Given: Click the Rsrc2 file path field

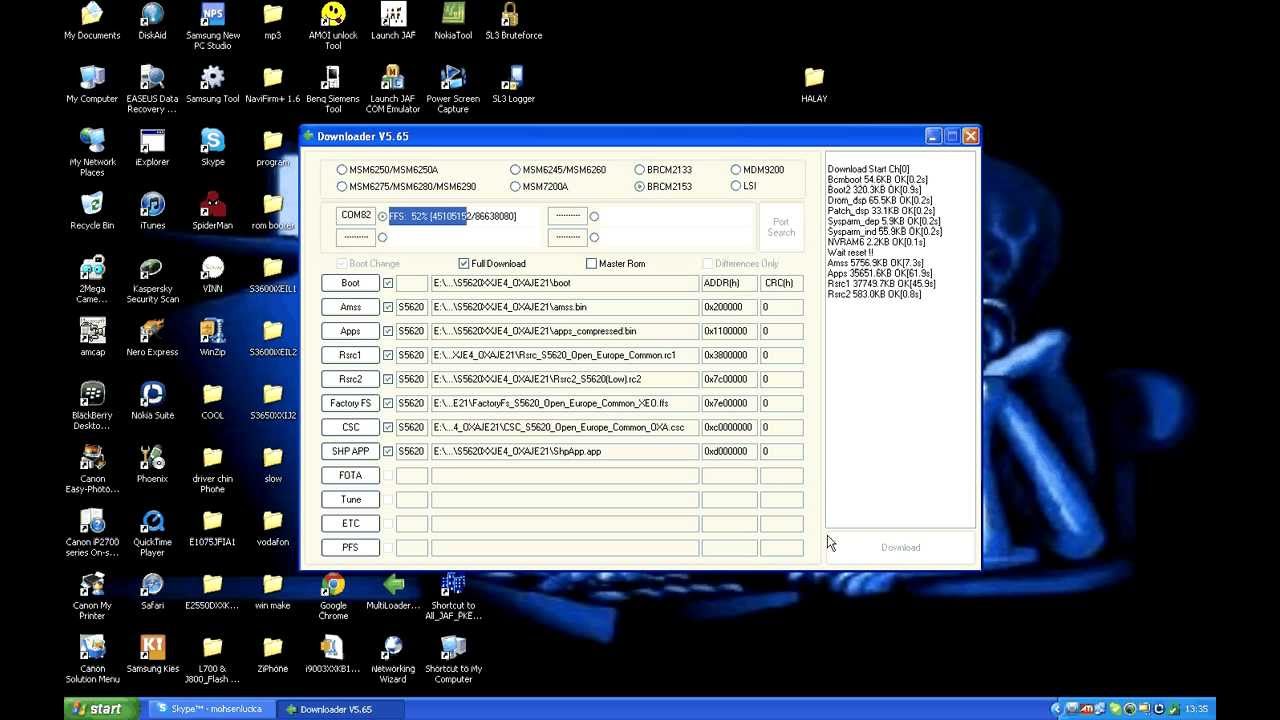Looking at the screenshot, I should tap(565, 379).
